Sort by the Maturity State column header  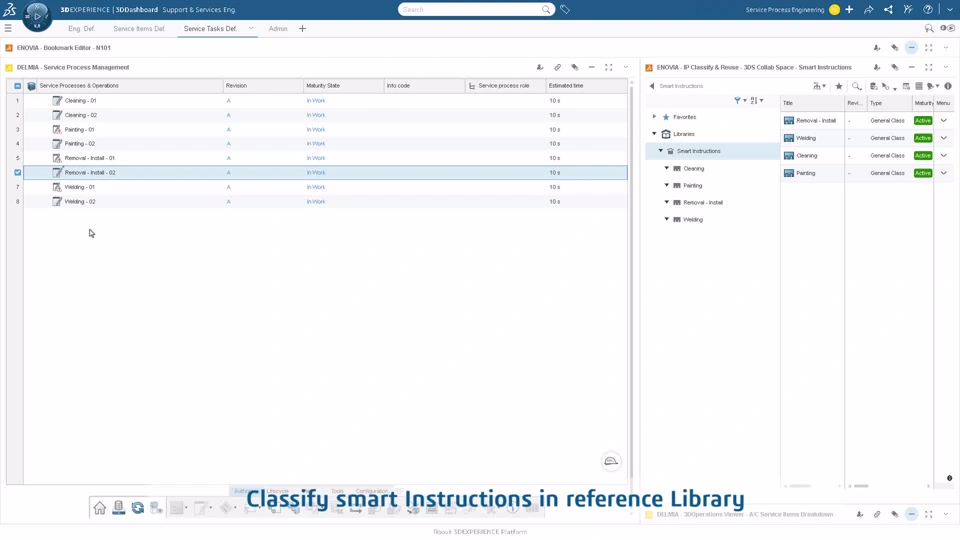pyautogui.click(x=343, y=86)
